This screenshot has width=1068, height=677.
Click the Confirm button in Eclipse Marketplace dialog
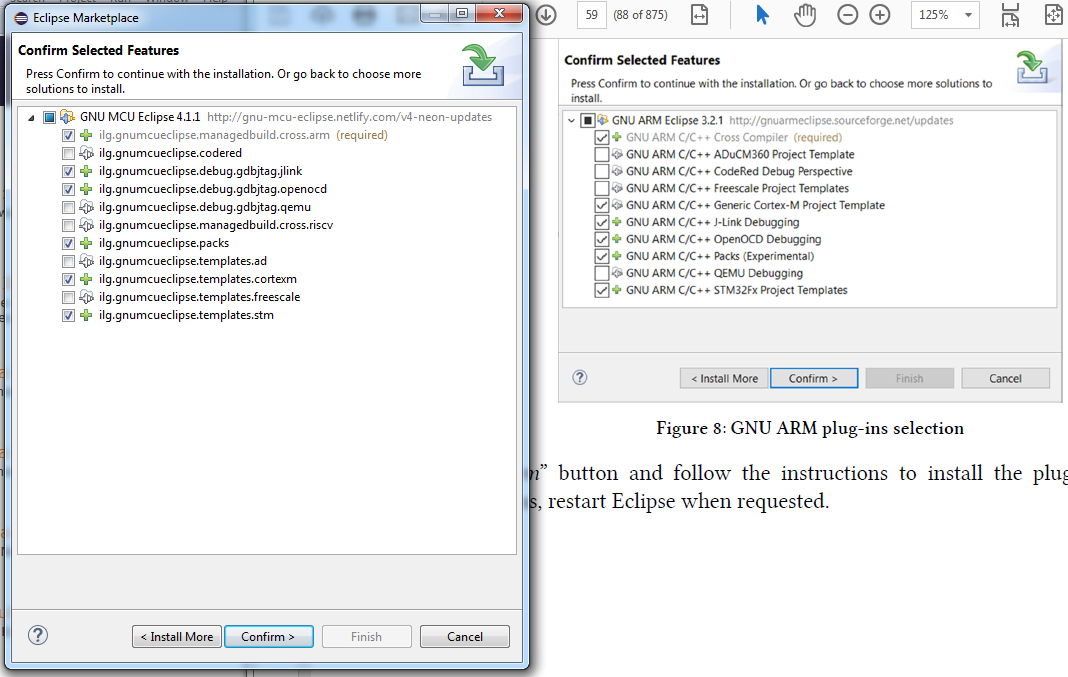point(268,637)
